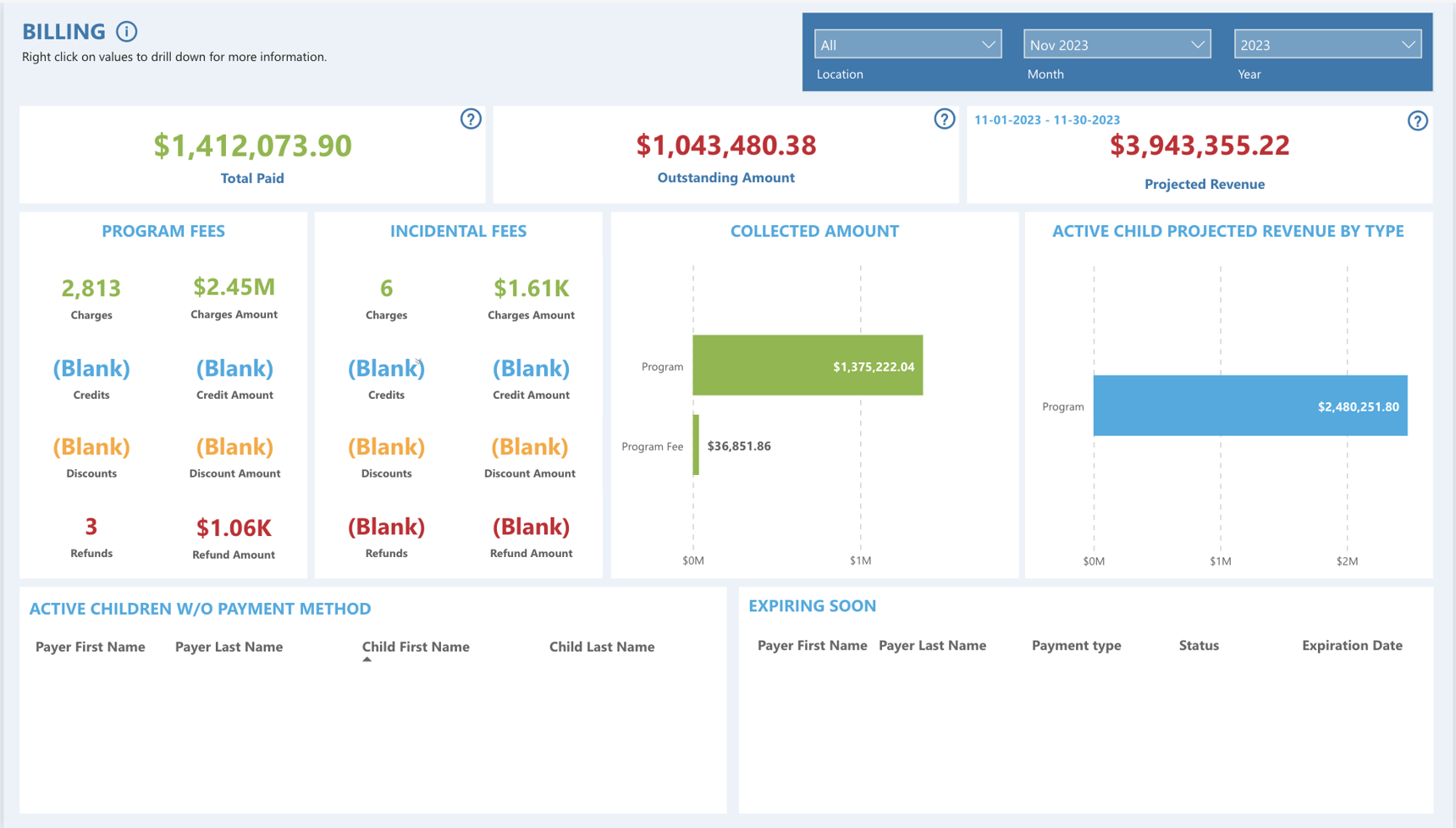Click the Payer Last Name header in Expiring Soon
The width and height of the screenshot is (1456, 828).
pos(932,645)
